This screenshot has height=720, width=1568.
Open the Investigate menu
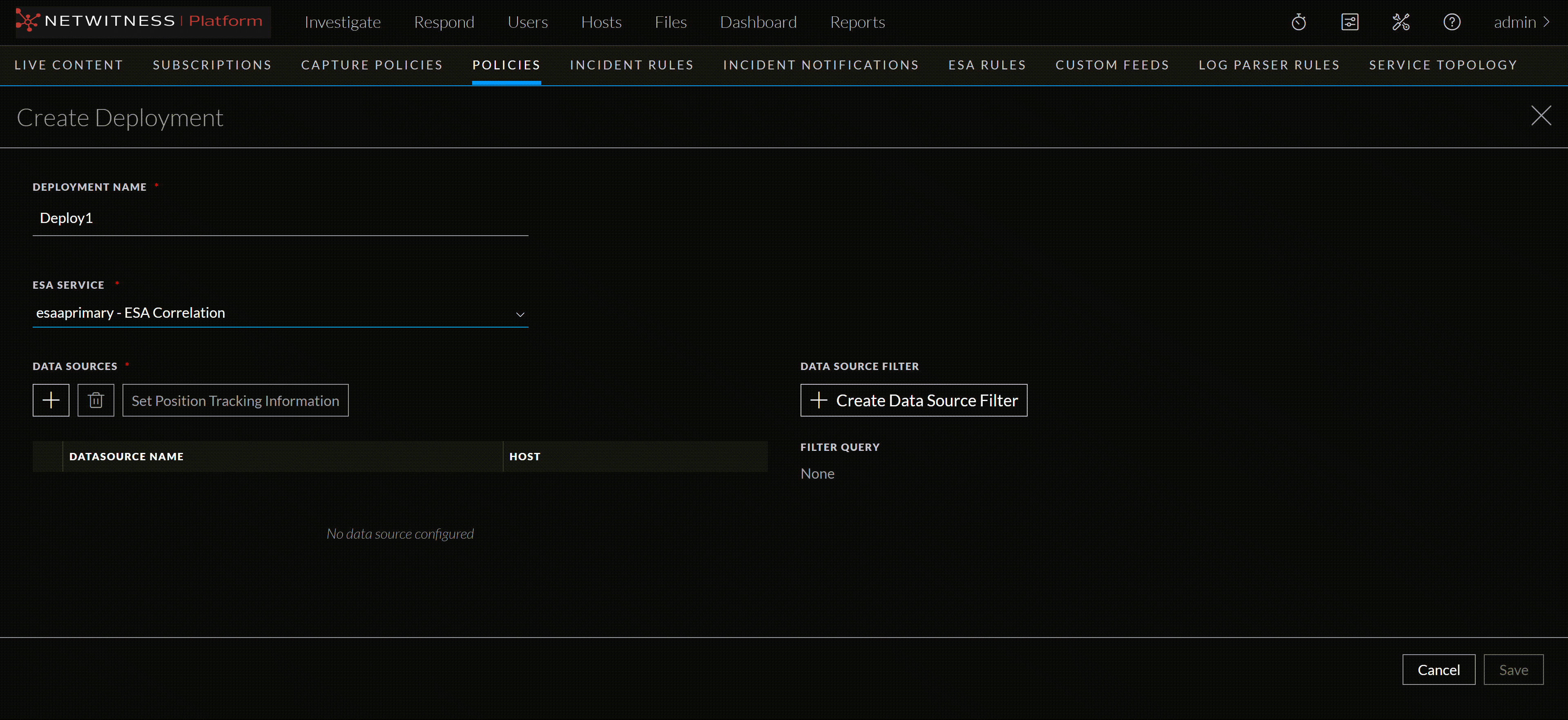tap(342, 22)
